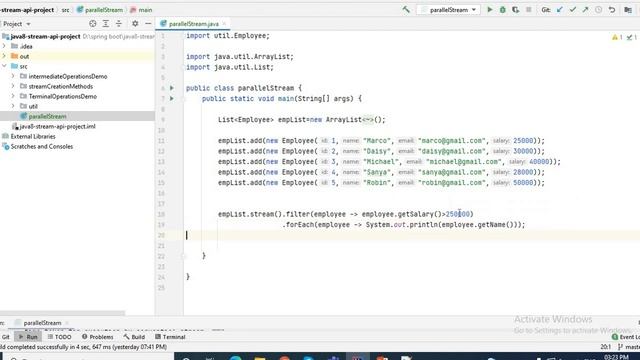Image resolution: width=640 pixels, height=360 pixels.
Task: Expand the TerminalOperationsDemo package
Action: coord(13,96)
